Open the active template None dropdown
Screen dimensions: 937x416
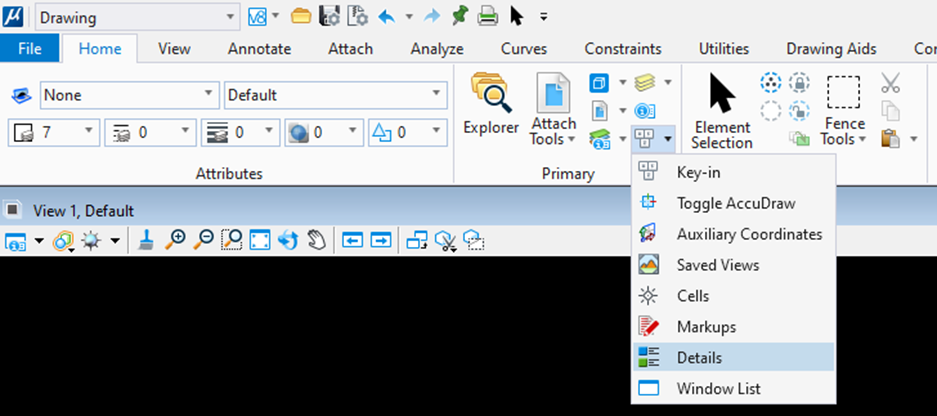(128, 95)
